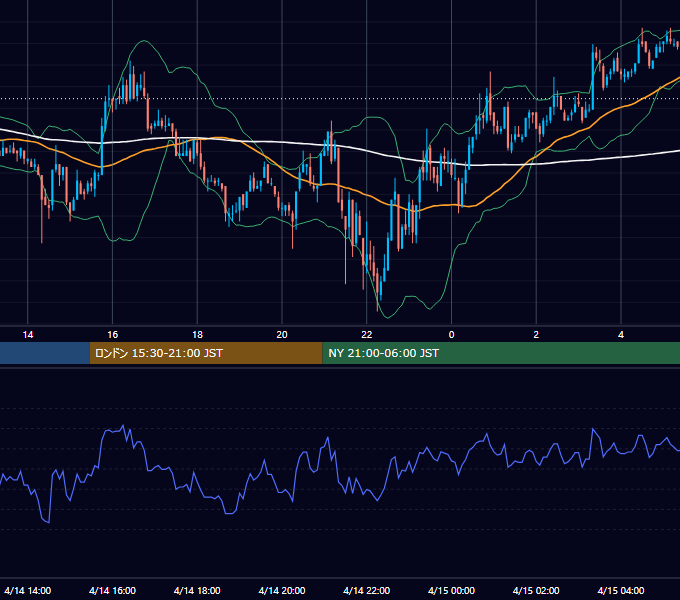This screenshot has width=680, height=600.
Task: Click price-chart time label 16
Action: (112, 335)
